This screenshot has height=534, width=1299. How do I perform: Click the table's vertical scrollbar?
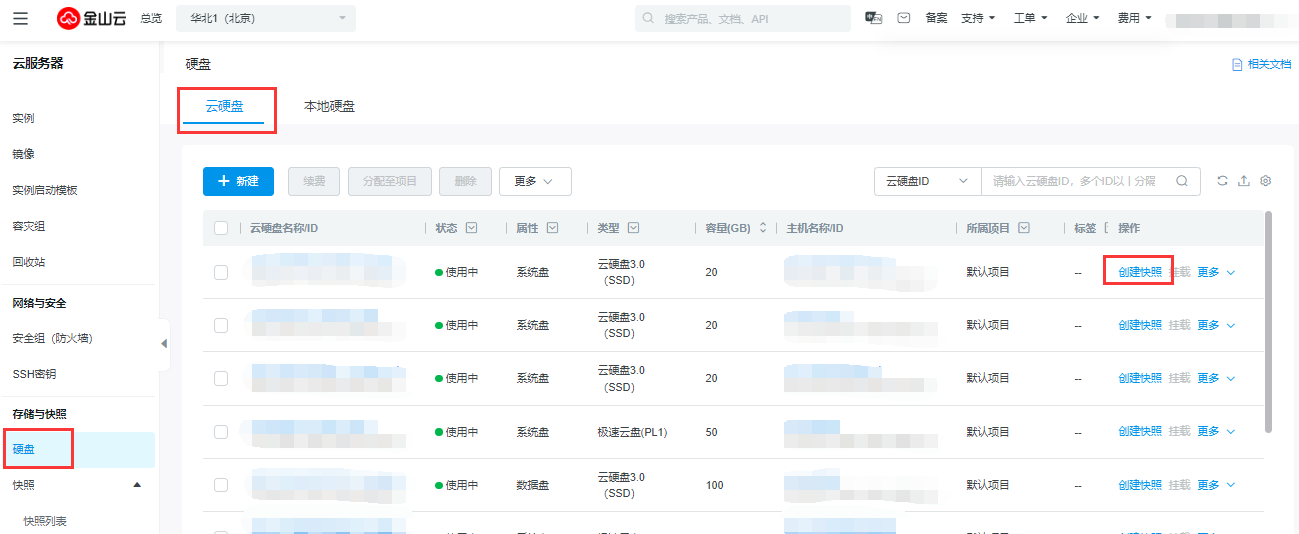1269,320
